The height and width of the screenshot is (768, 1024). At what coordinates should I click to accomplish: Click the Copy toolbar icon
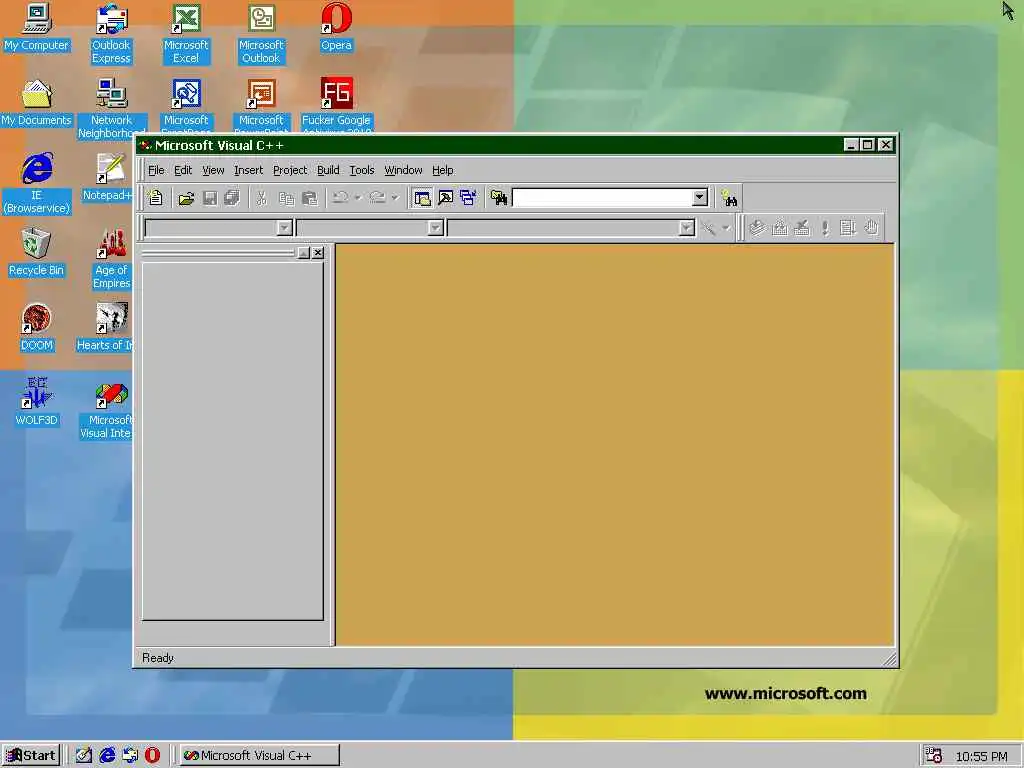click(286, 198)
